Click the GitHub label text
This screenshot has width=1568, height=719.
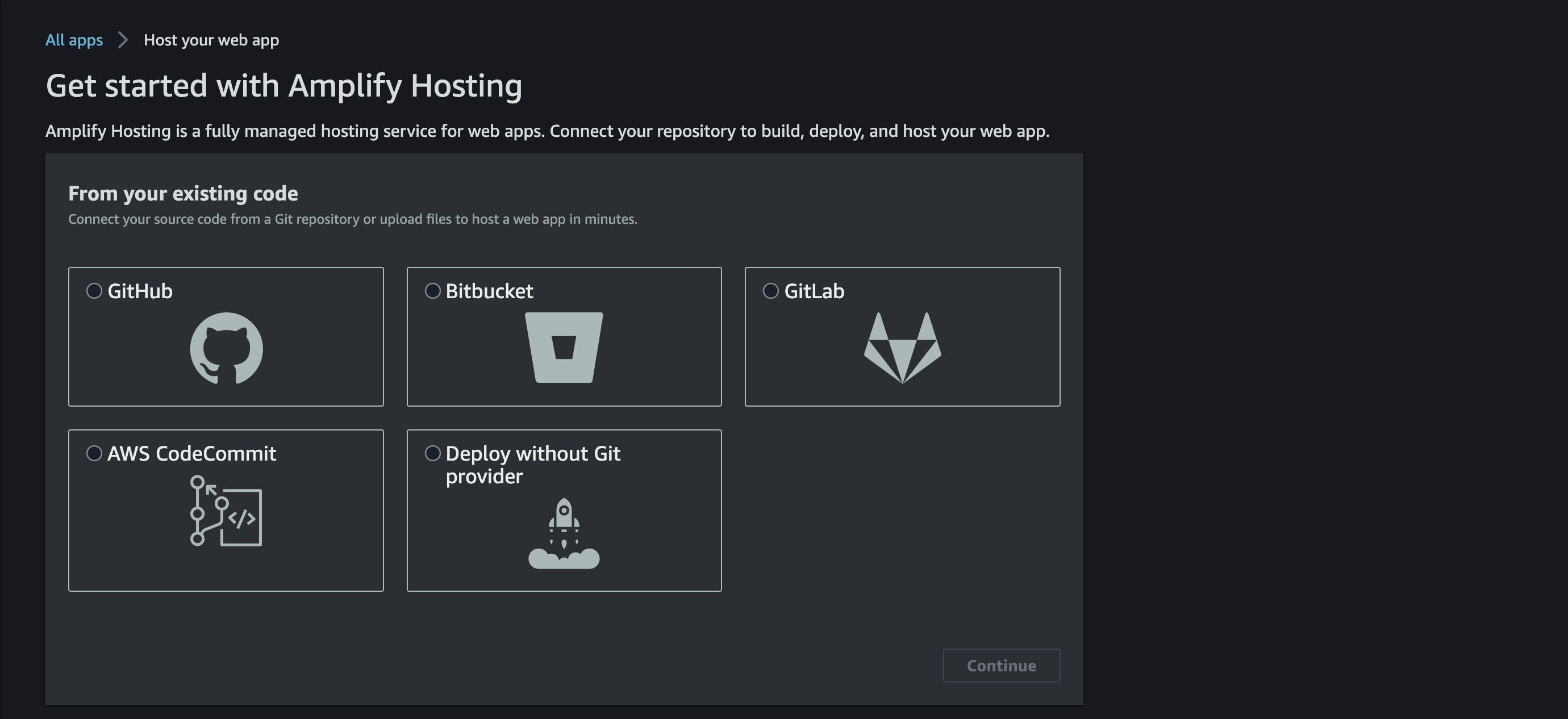click(x=140, y=291)
